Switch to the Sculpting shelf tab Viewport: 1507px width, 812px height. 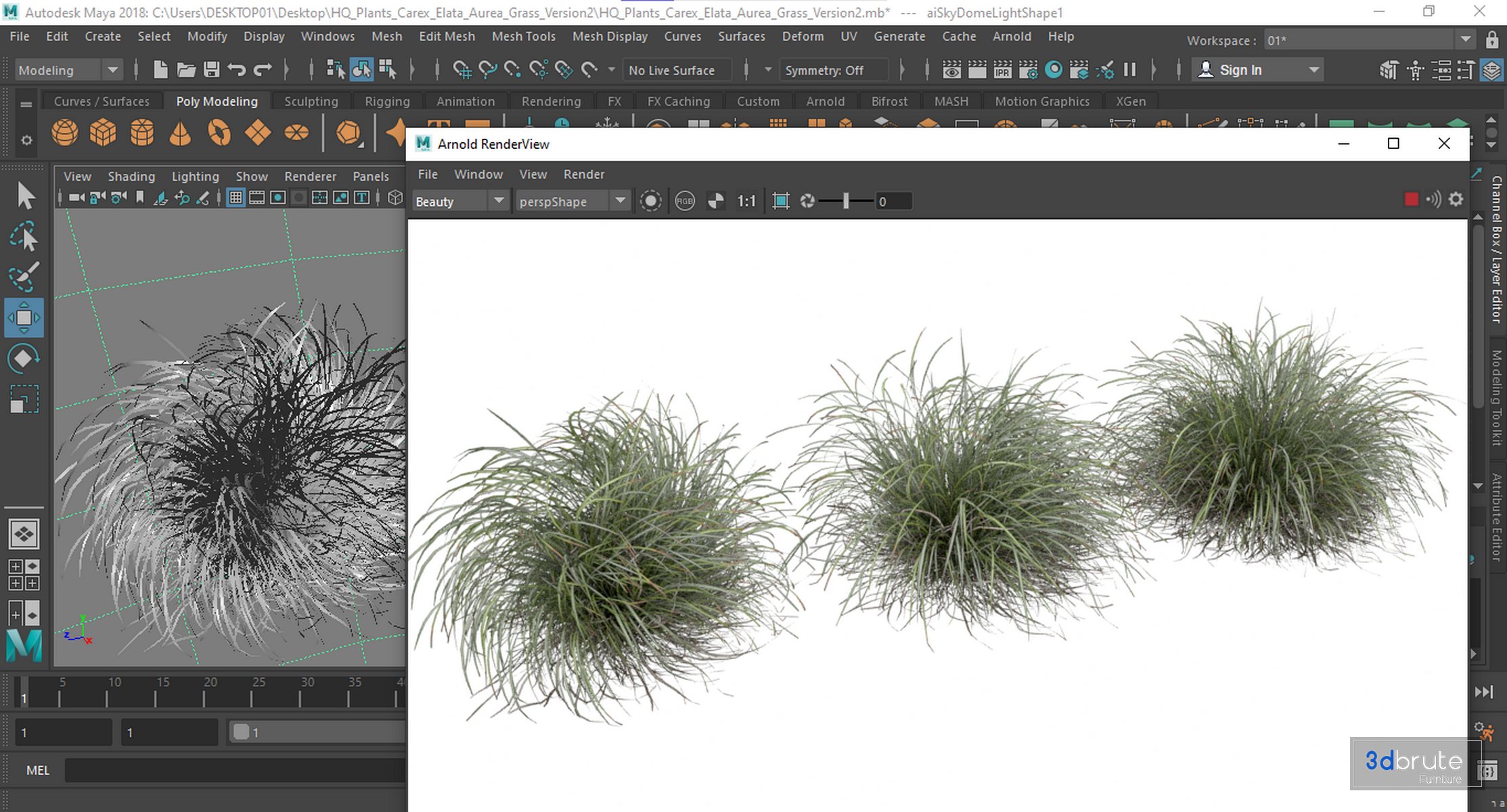click(x=311, y=101)
